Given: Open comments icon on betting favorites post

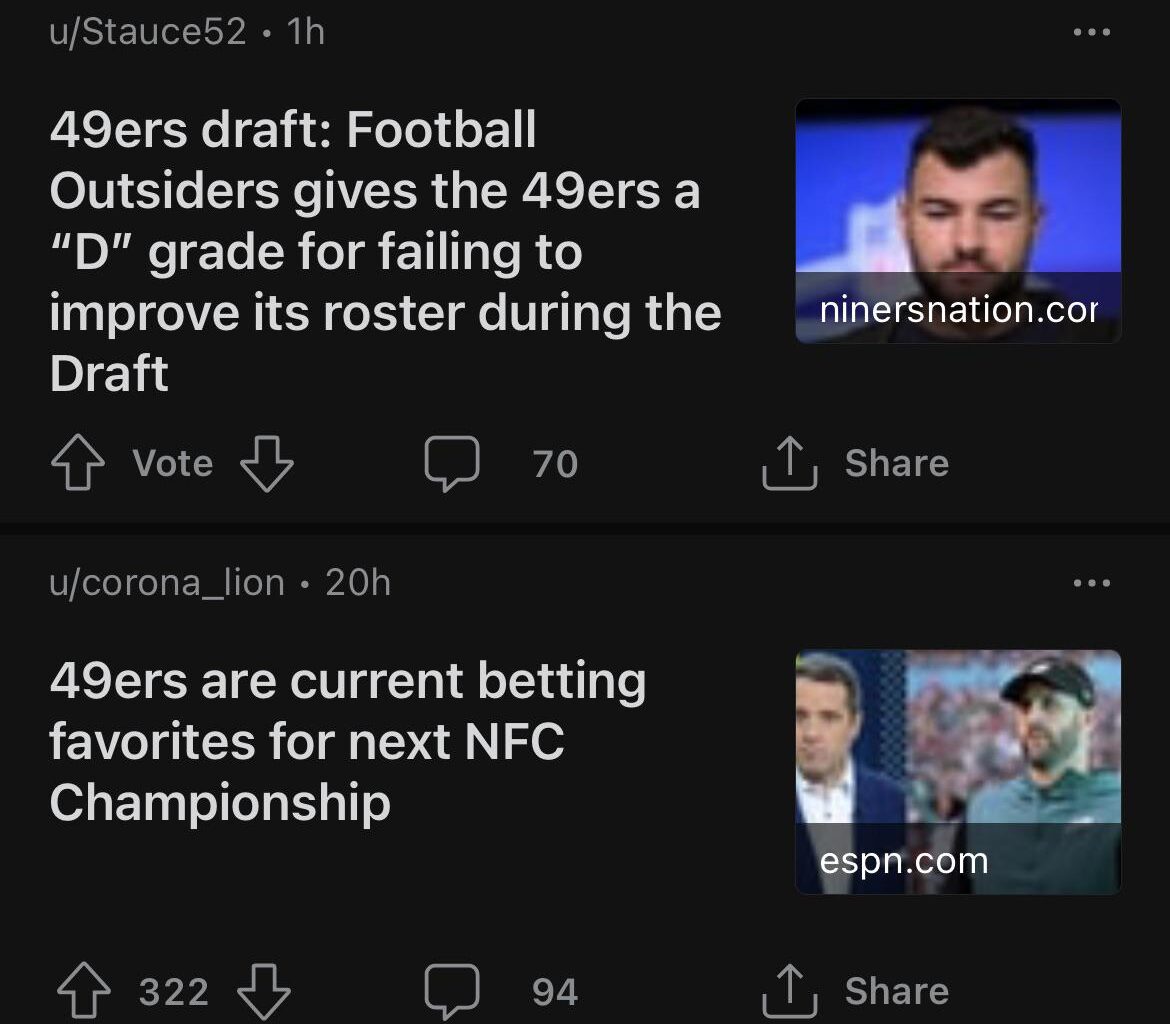Looking at the screenshot, I should point(452,992).
